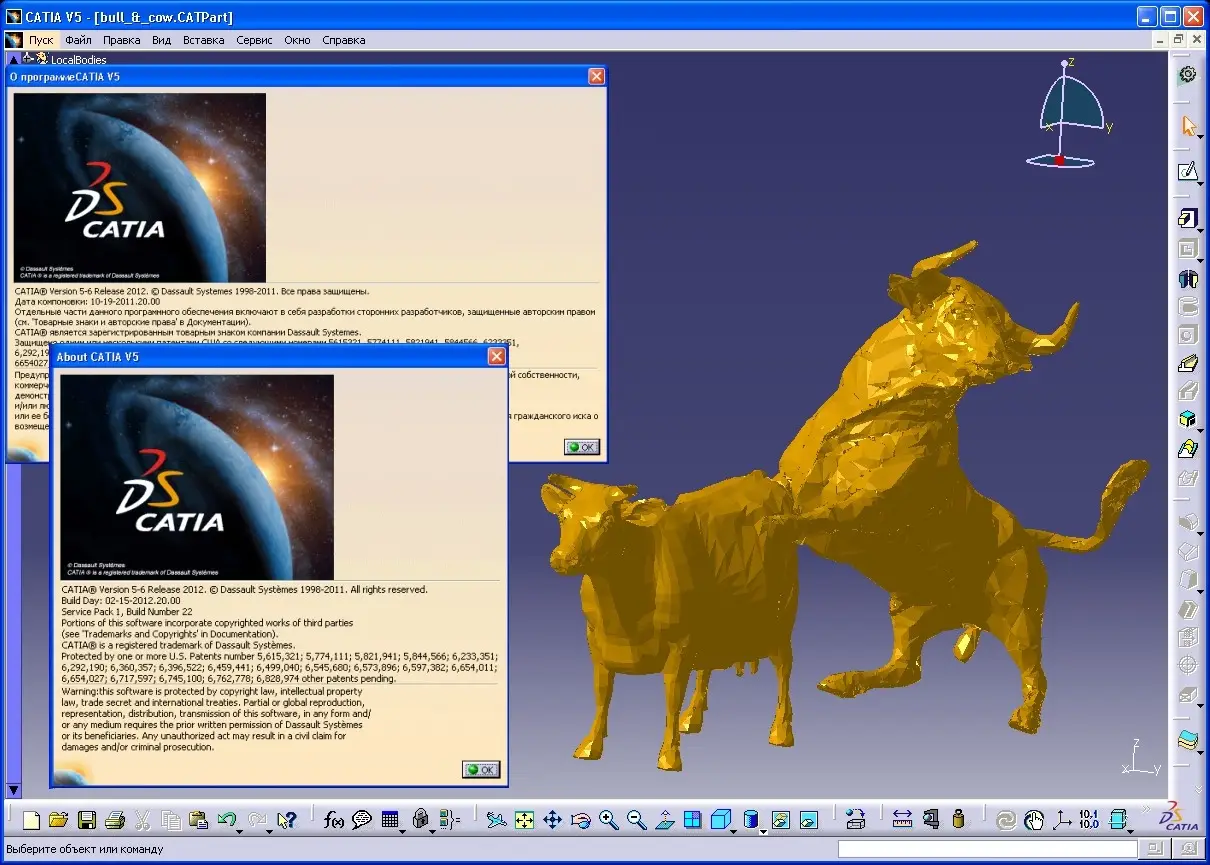This screenshot has height=865, width=1210.
Task: Select the Fly mode airplane icon
Action: [x=497, y=821]
